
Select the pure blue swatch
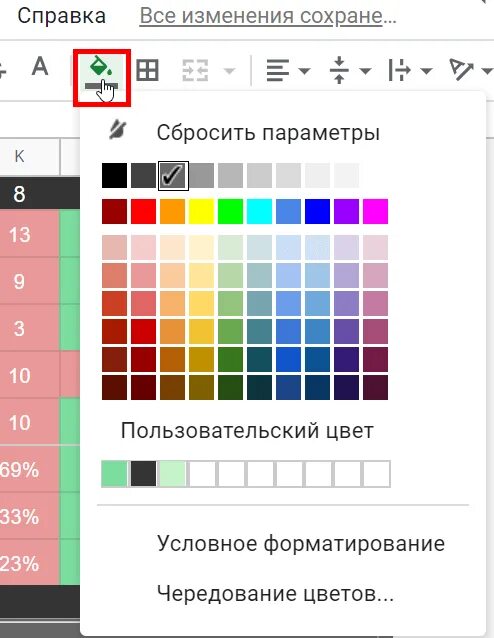317,211
